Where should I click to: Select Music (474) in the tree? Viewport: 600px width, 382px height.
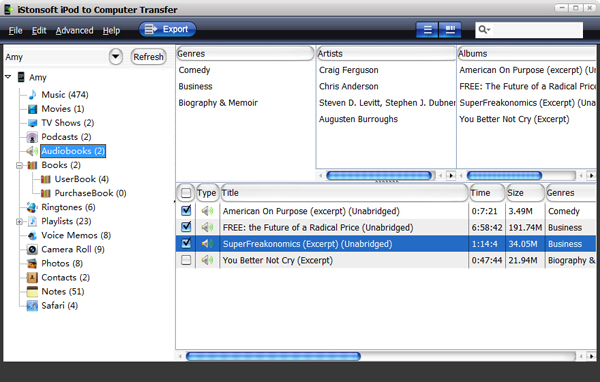pos(65,95)
